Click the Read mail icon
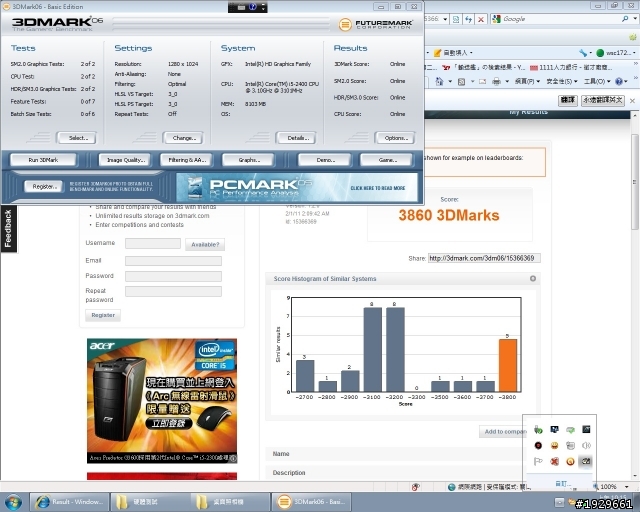The height and width of the screenshot is (512, 640). point(482,81)
